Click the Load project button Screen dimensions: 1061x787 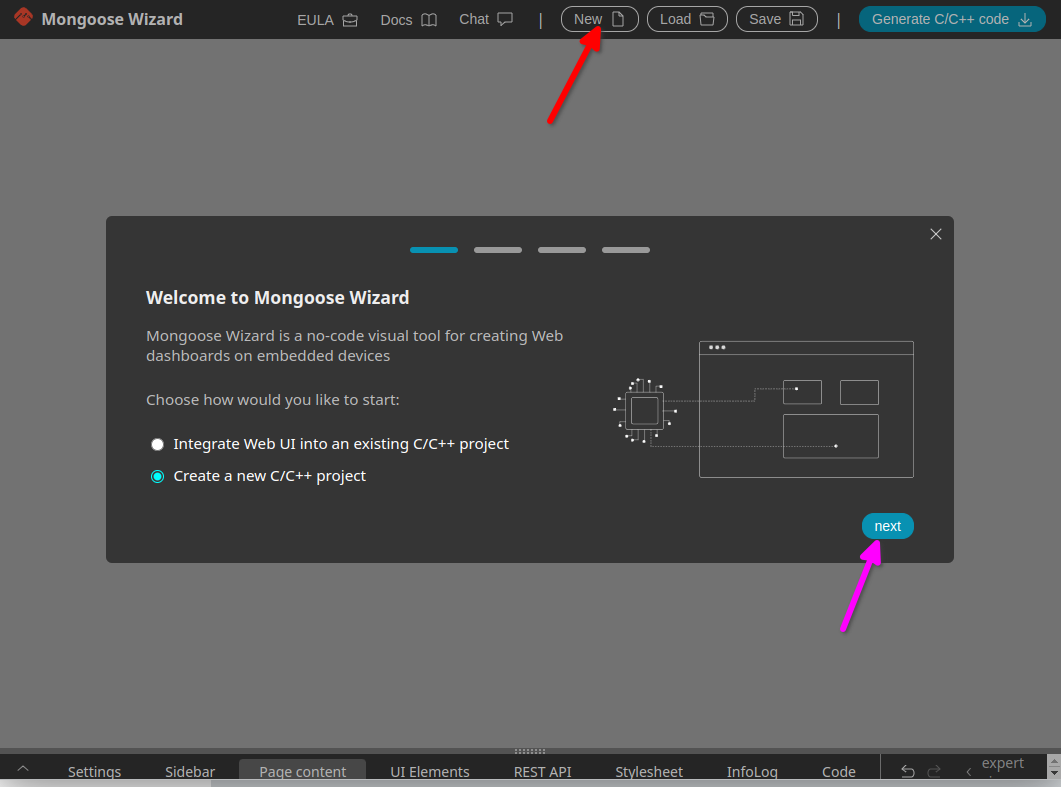[687, 19]
